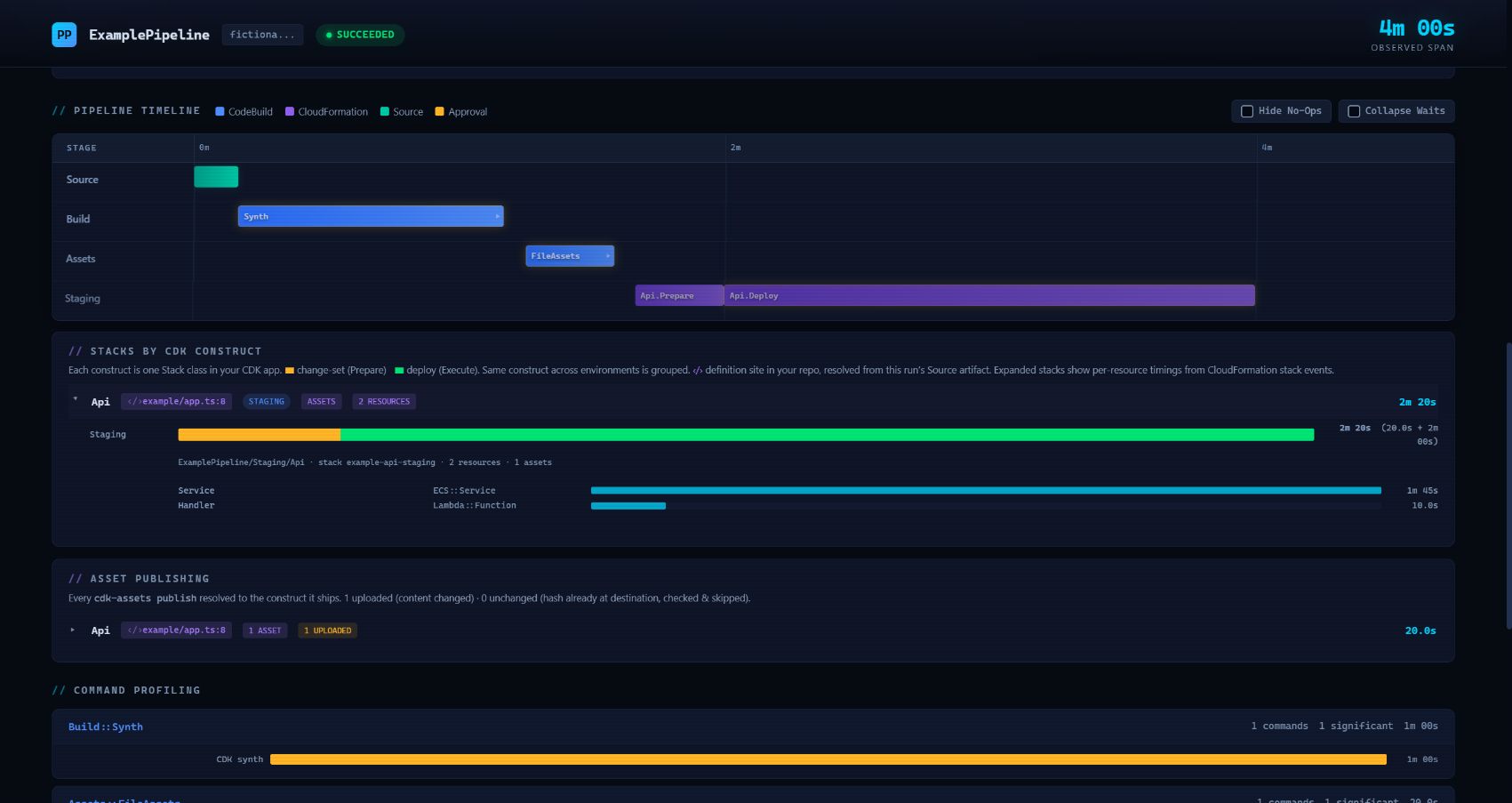The width and height of the screenshot is (1512, 803).
Task: Open the Build::Synth profiling header
Action: tap(753, 727)
